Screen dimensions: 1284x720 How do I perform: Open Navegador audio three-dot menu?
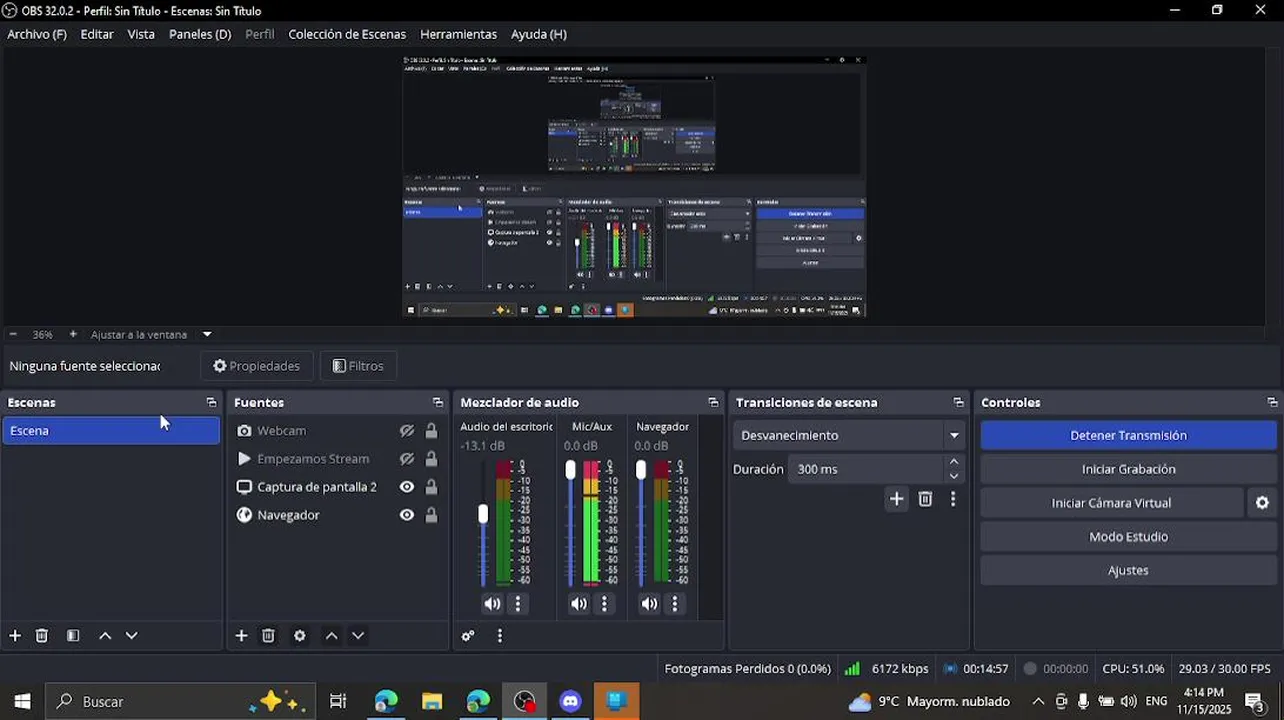(x=675, y=604)
